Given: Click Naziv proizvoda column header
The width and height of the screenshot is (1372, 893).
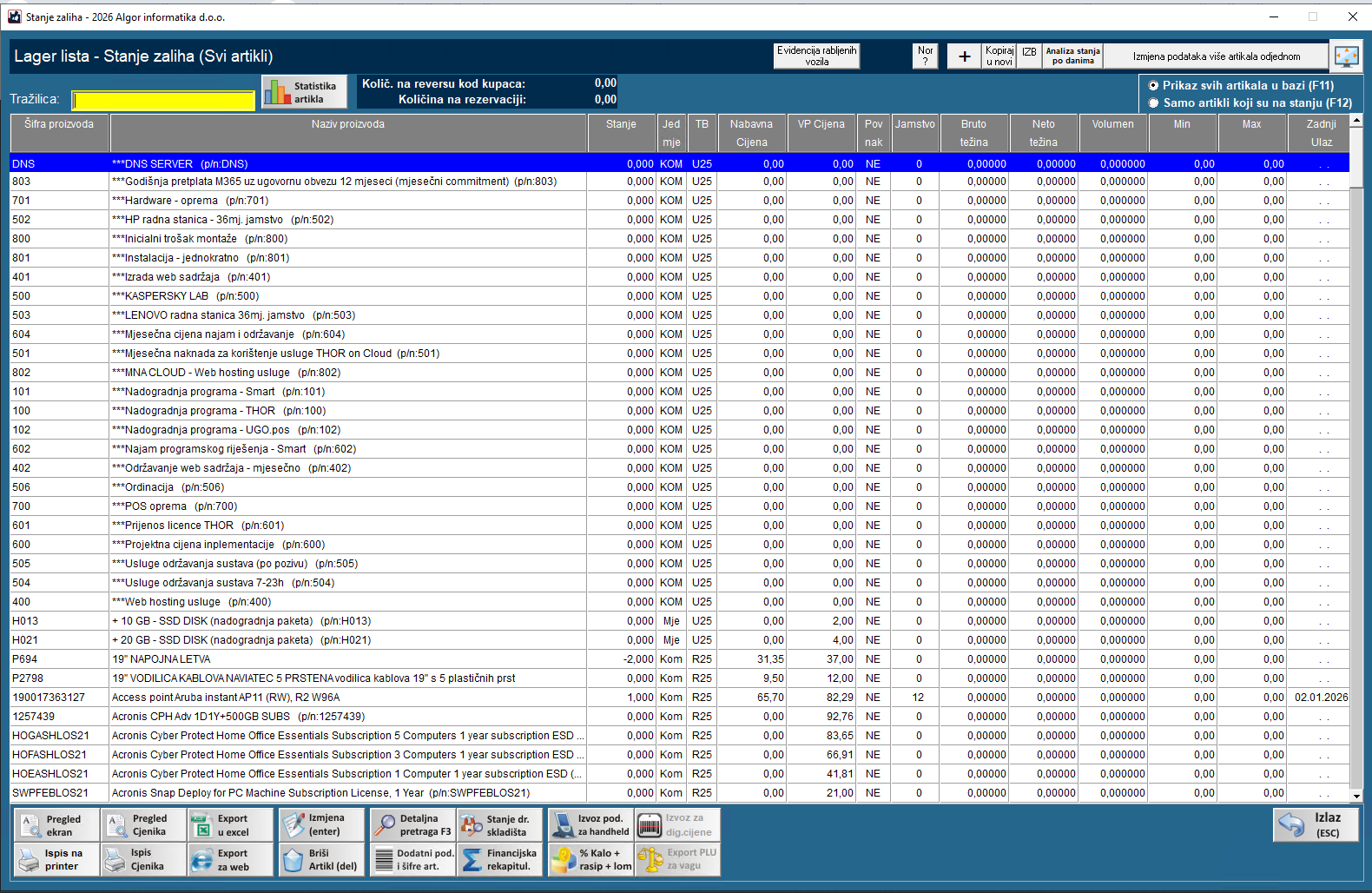Looking at the screenshot, I should pyautogui.click(x=348, y=133).
